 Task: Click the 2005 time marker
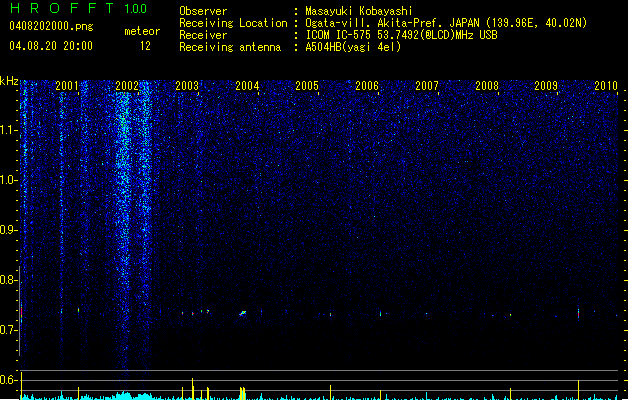point(307,85)
